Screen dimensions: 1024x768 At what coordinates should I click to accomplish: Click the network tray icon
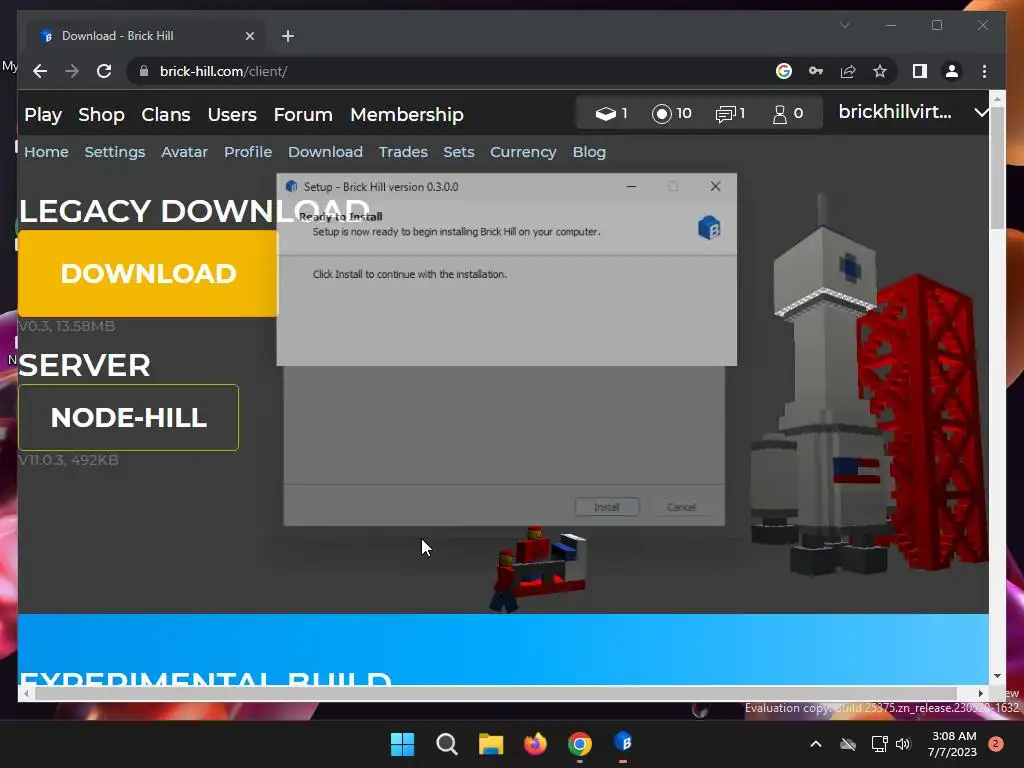(879, 744)
